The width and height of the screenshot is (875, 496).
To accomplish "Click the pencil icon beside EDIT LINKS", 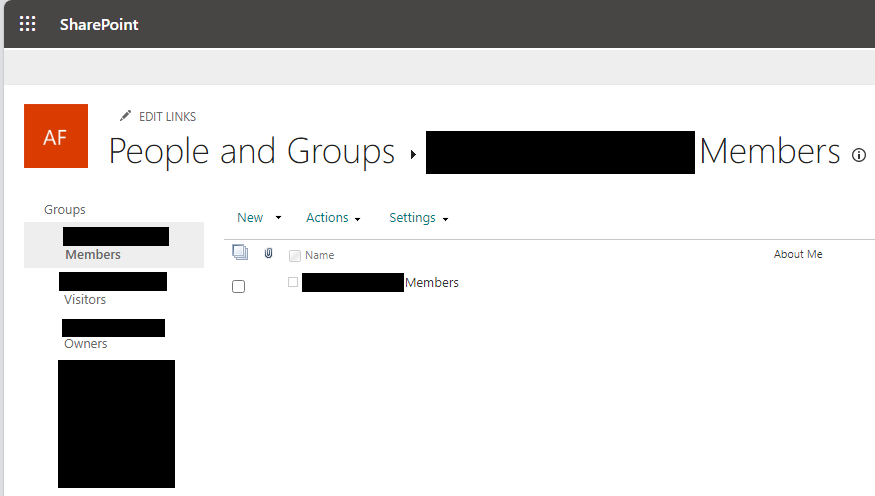I will pyautogui.click(x=126, y=115).
